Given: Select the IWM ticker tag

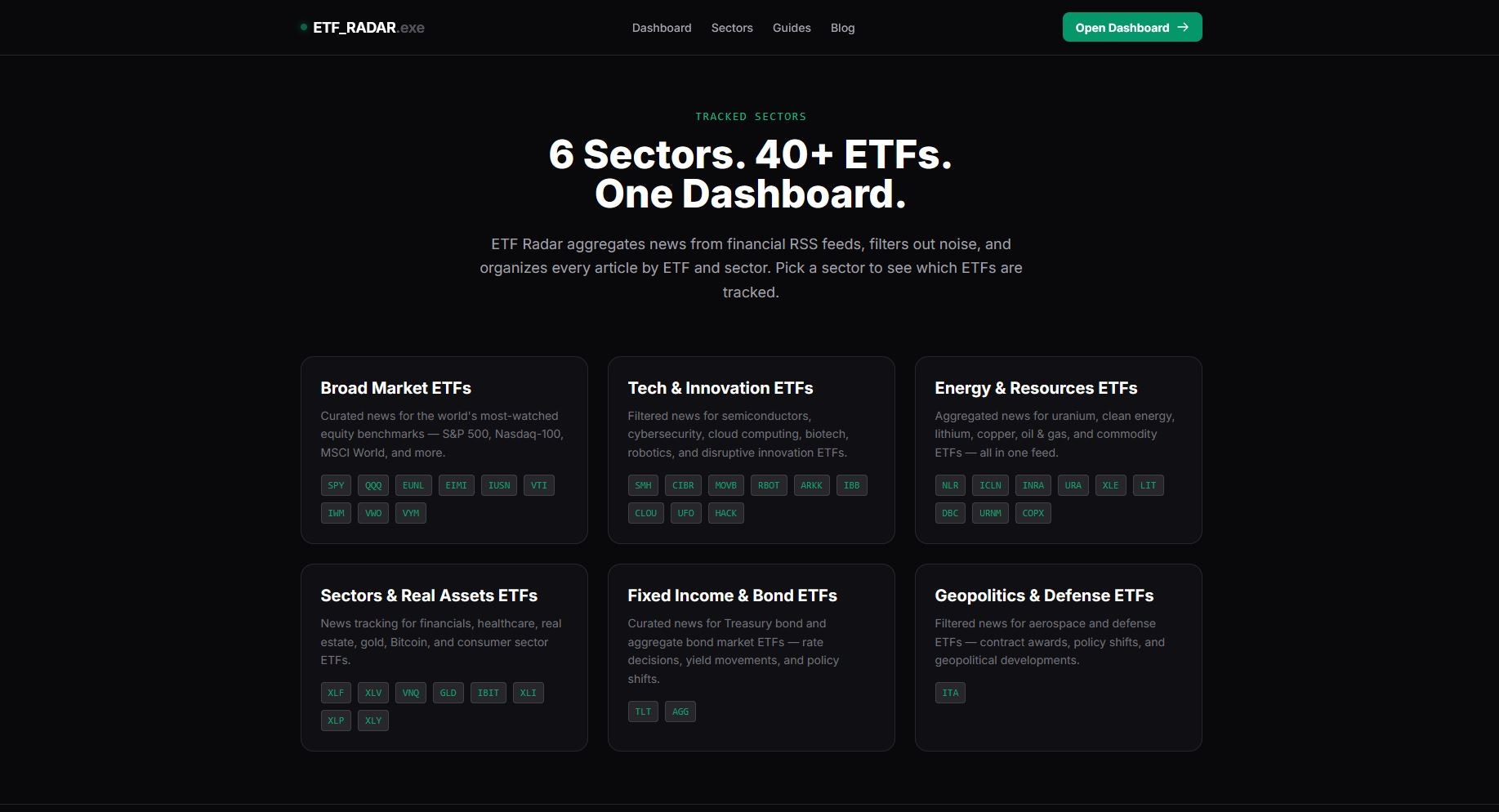Looking at the screenshot, I should pyautogui.click(x=336, y=513).
